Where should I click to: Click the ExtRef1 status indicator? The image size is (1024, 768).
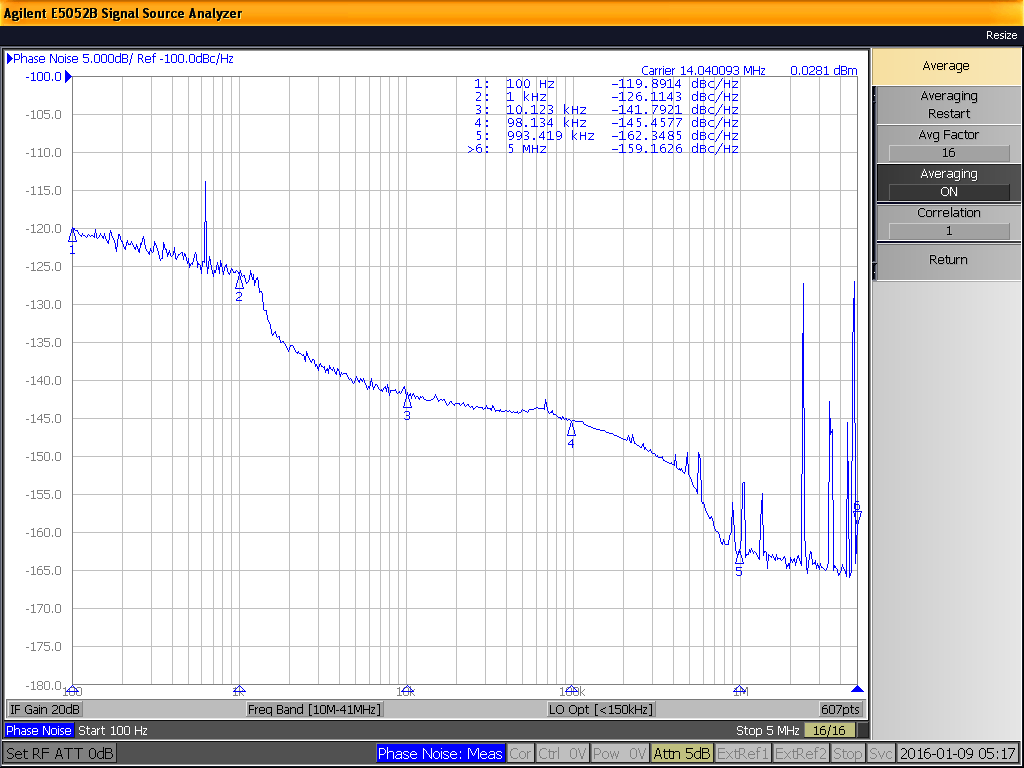pos(743,754)
